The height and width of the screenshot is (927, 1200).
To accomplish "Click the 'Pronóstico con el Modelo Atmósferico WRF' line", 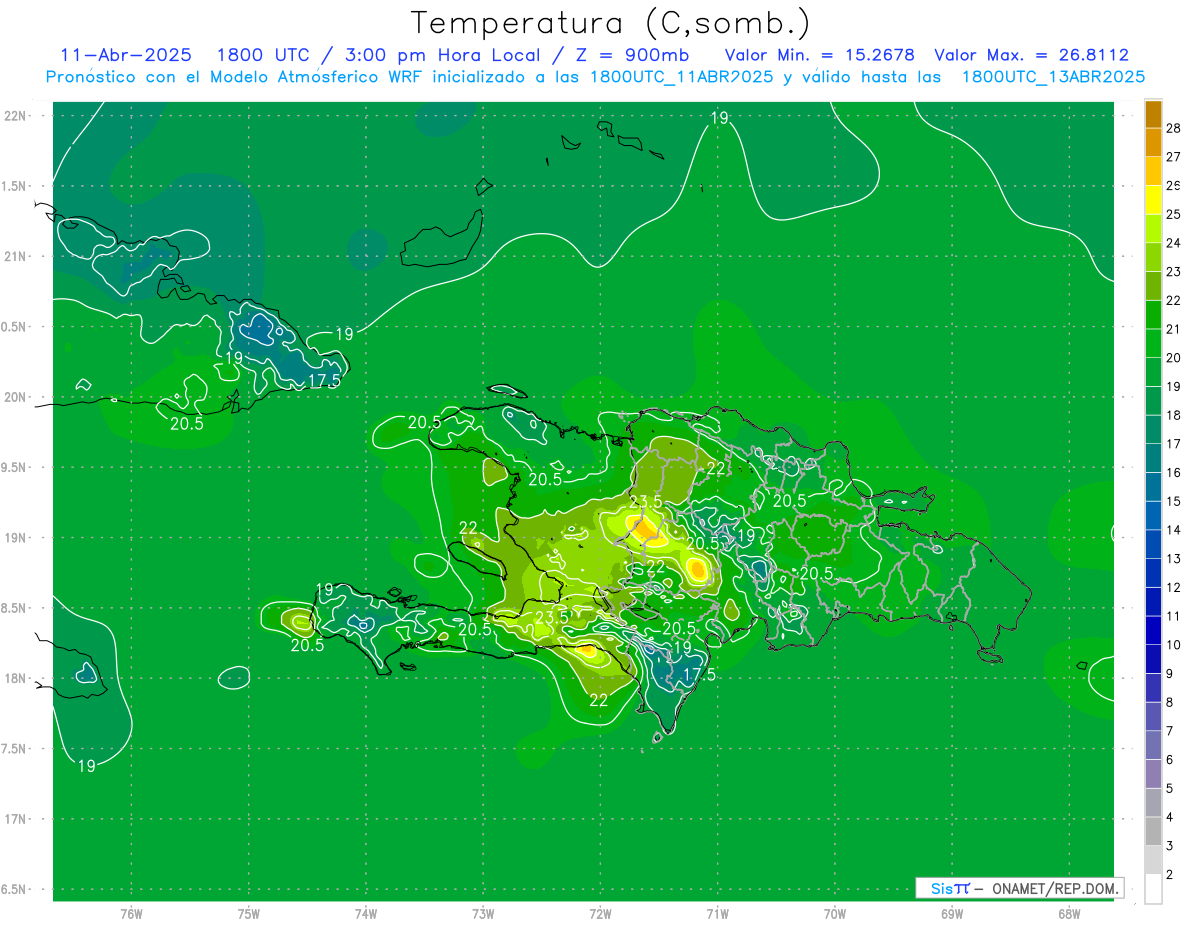I will pyautogui.click(x=595, y=77).
